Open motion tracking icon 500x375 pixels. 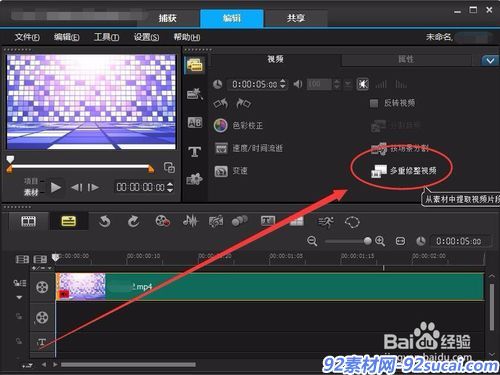click(240, 221)
